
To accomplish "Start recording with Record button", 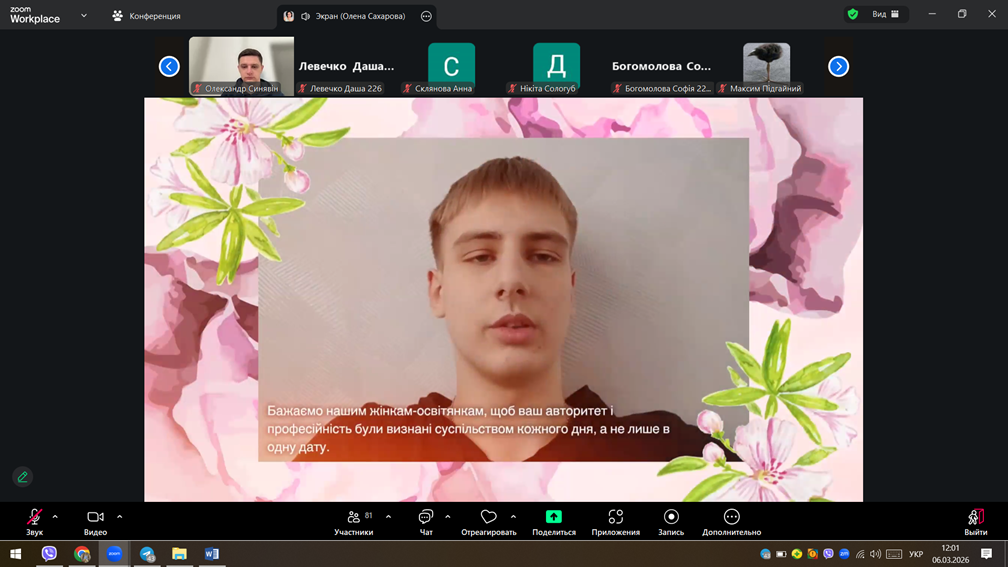I will tap(671, 517).
